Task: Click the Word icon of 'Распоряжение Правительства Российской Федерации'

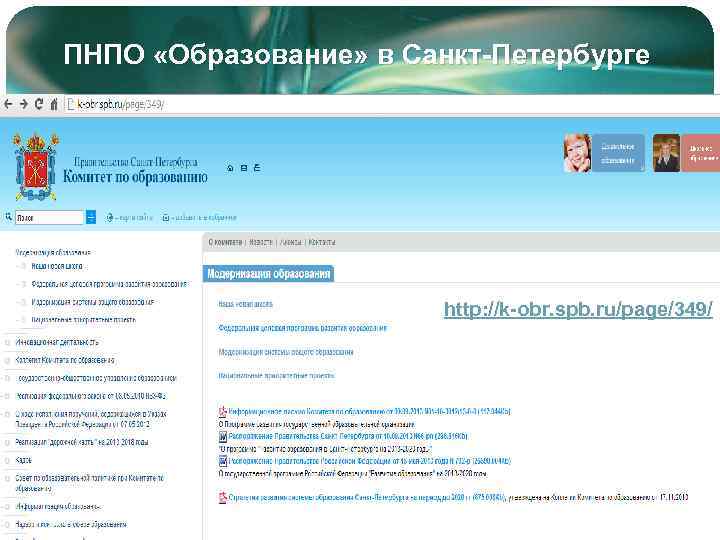Action: [x=223, y=461]
